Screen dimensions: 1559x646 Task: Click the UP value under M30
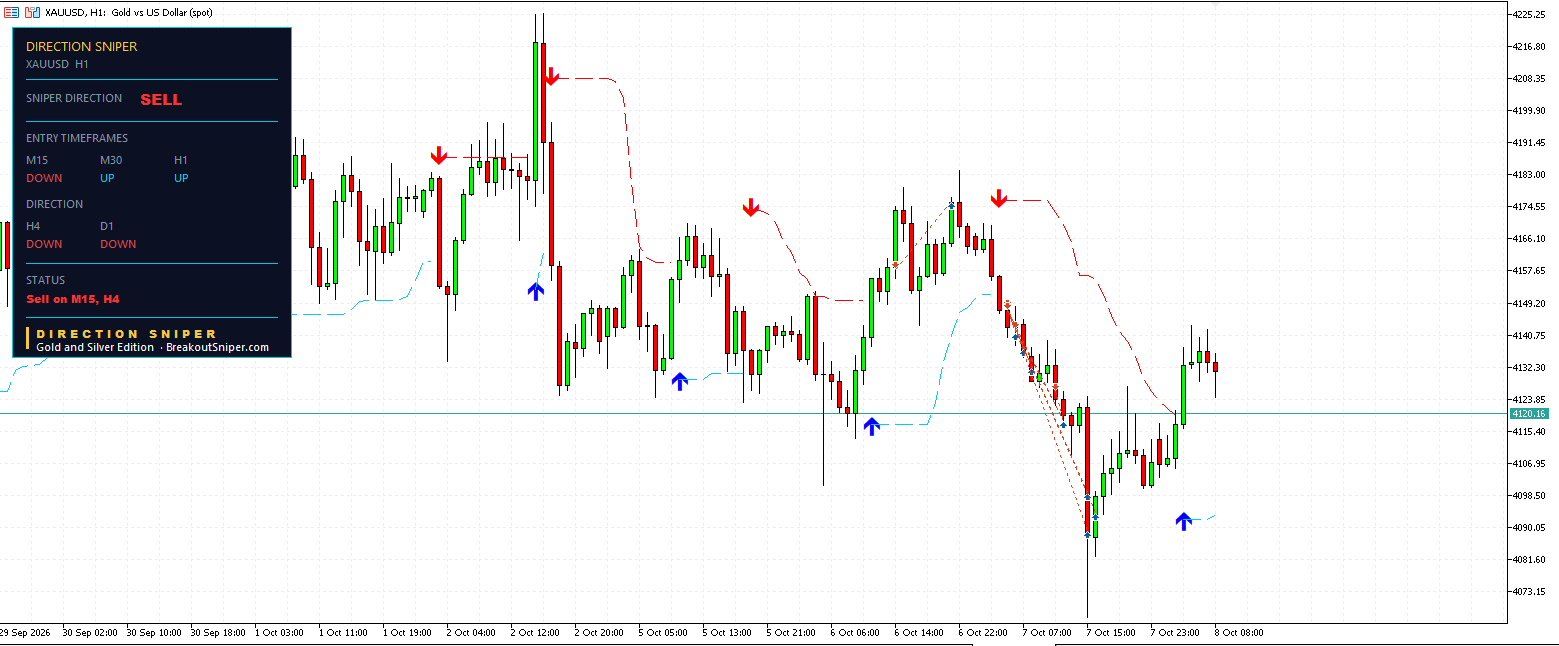click(x=107, y=178)
